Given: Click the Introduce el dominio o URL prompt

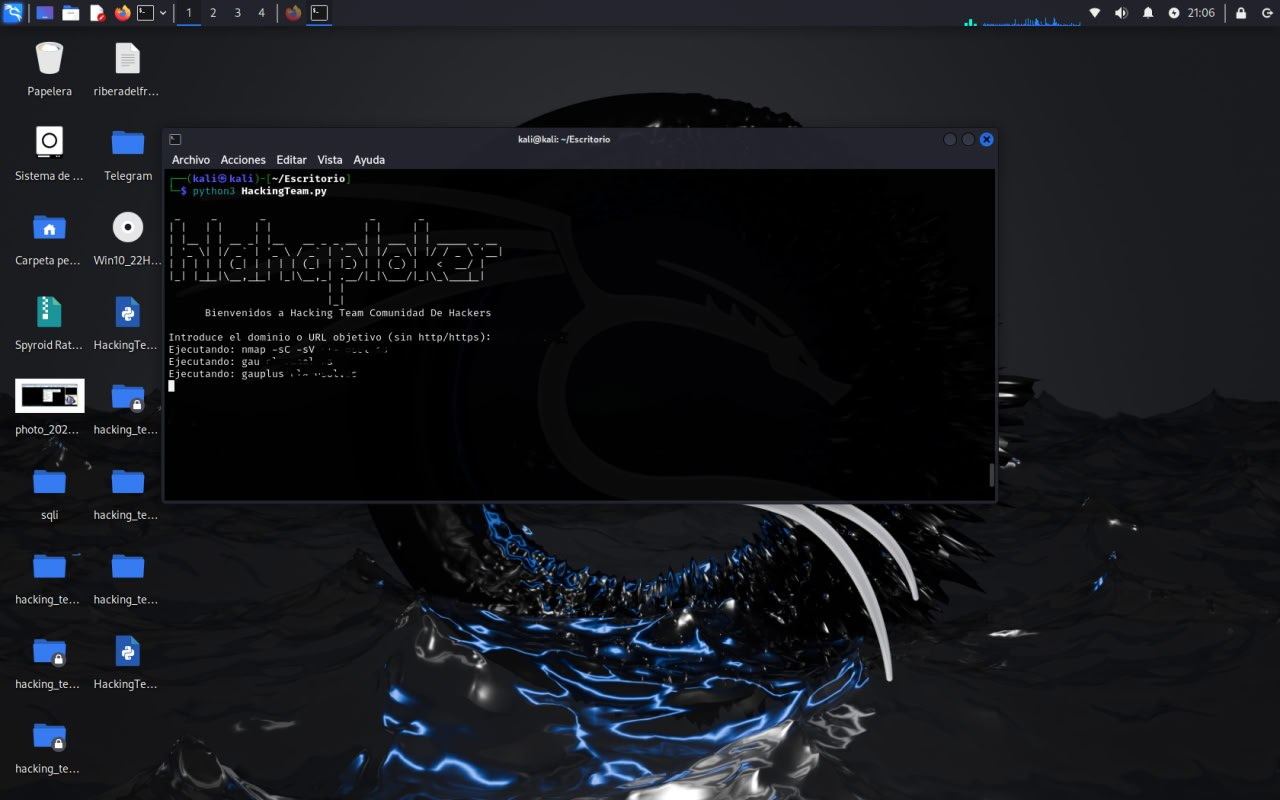Looking at the screenshot, I should pyautogui.click(x=330, y=337).
